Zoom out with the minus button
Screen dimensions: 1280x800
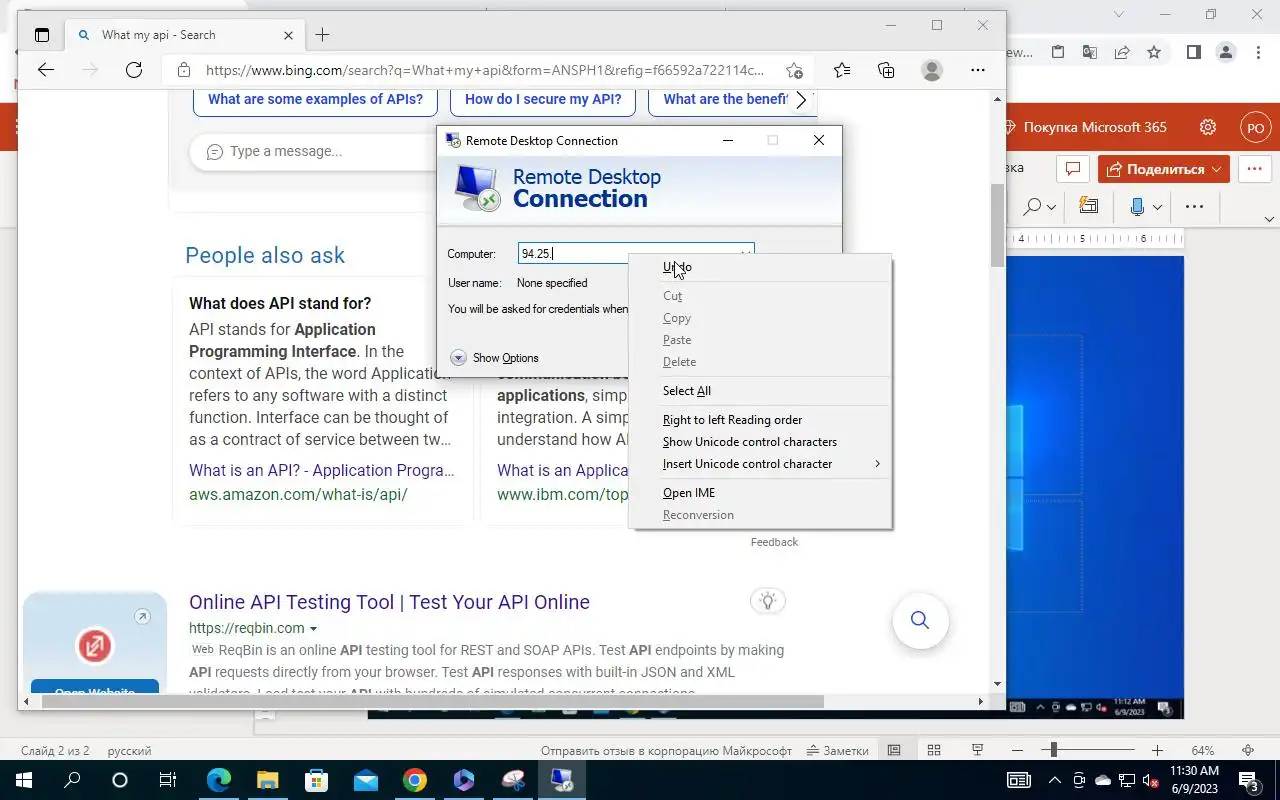tap(1017, 750)
